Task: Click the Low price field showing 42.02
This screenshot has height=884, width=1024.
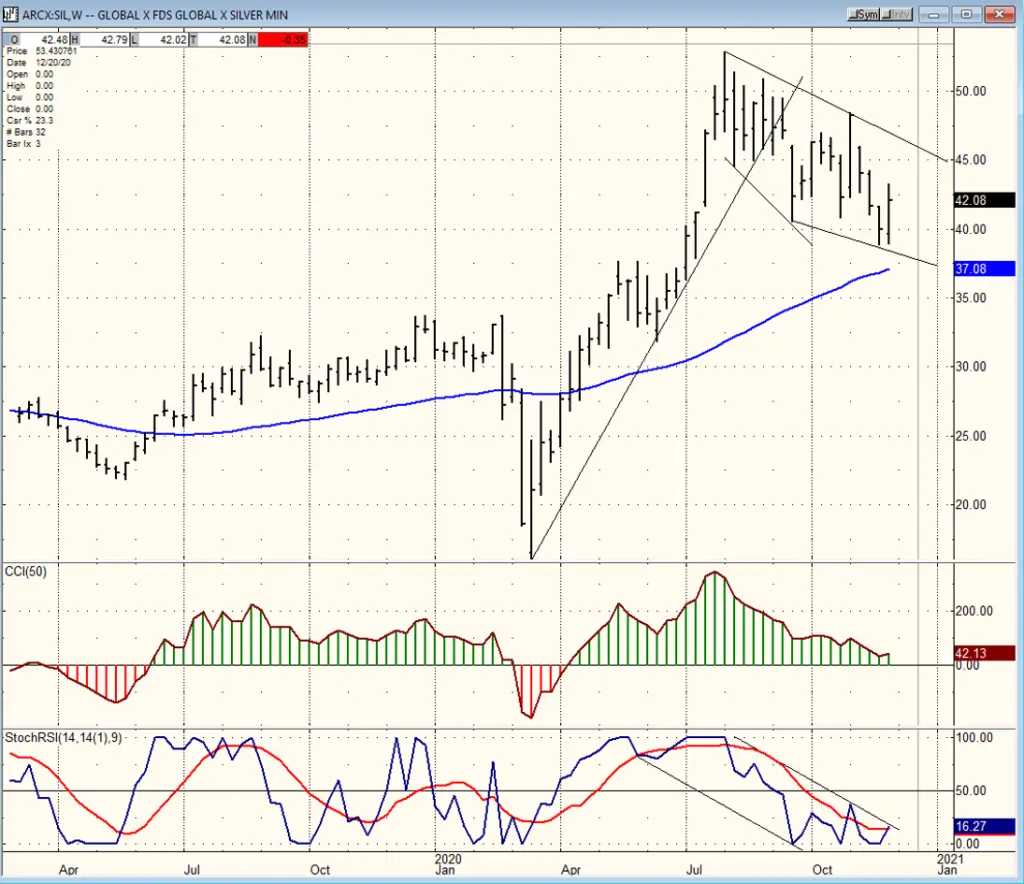Action: 163,40
